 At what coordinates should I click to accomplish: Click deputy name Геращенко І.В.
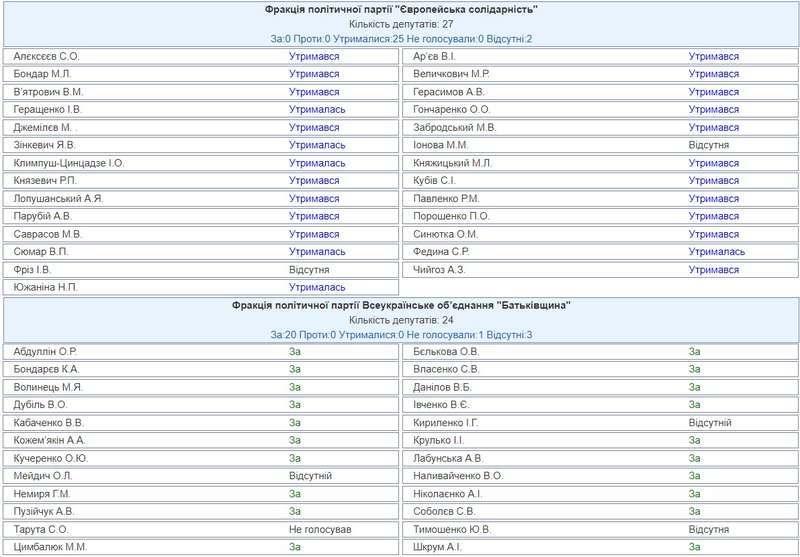pyautogui.click(x=48, y=109)
